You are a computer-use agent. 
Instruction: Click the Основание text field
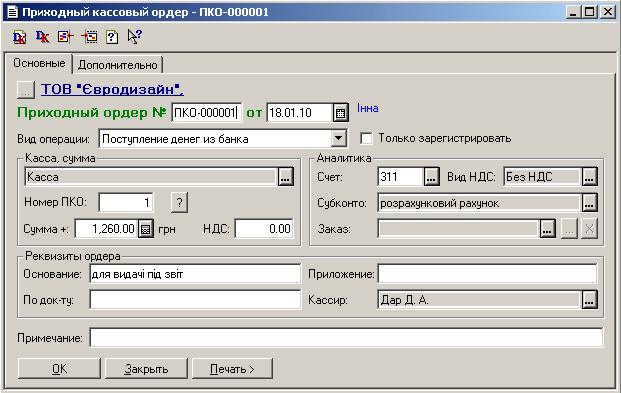[x=195, y=274]
